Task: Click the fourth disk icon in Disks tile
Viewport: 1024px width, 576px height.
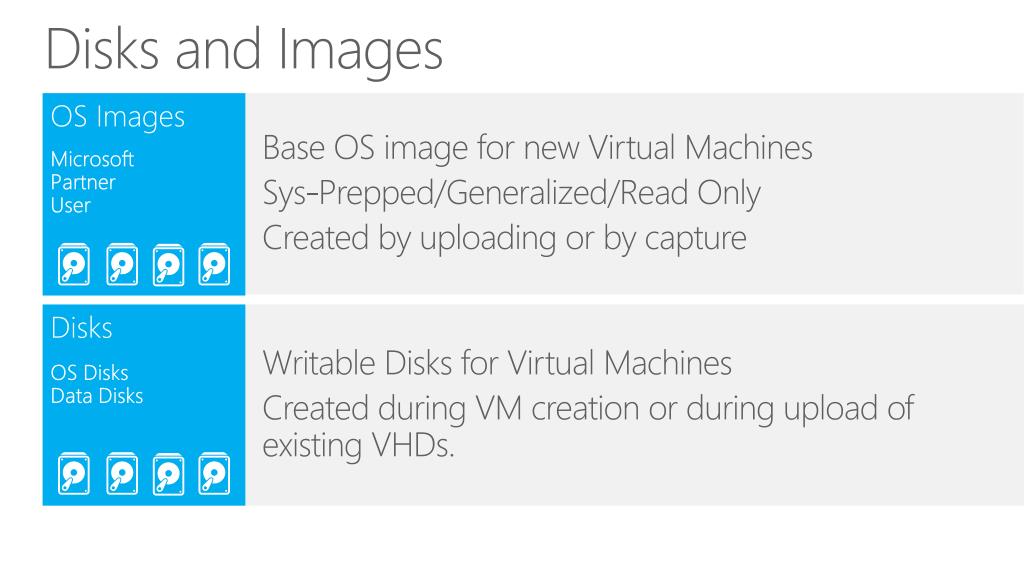Action: click(x=214, y=473)
